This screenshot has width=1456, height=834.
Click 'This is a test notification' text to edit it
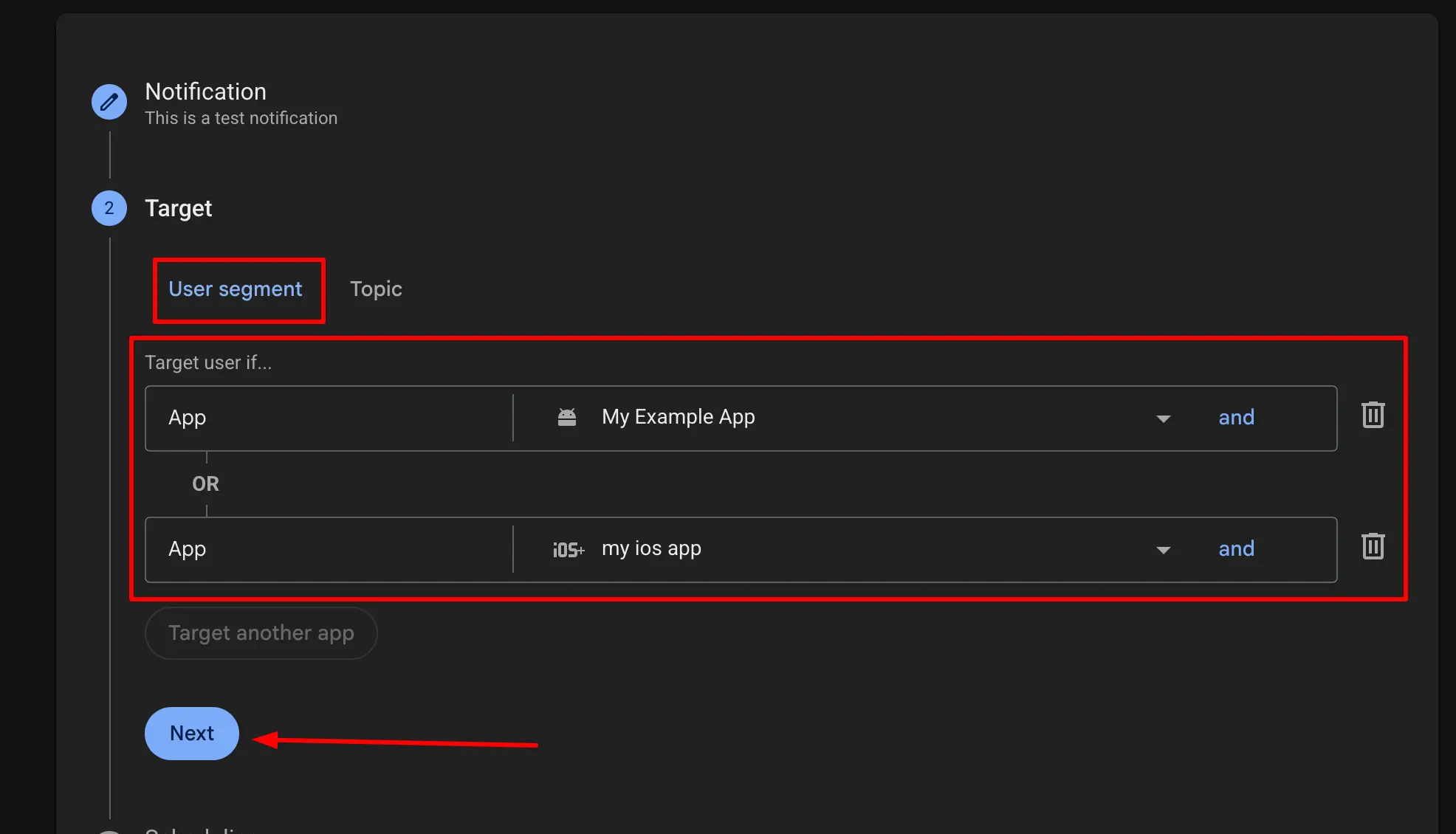241,117
